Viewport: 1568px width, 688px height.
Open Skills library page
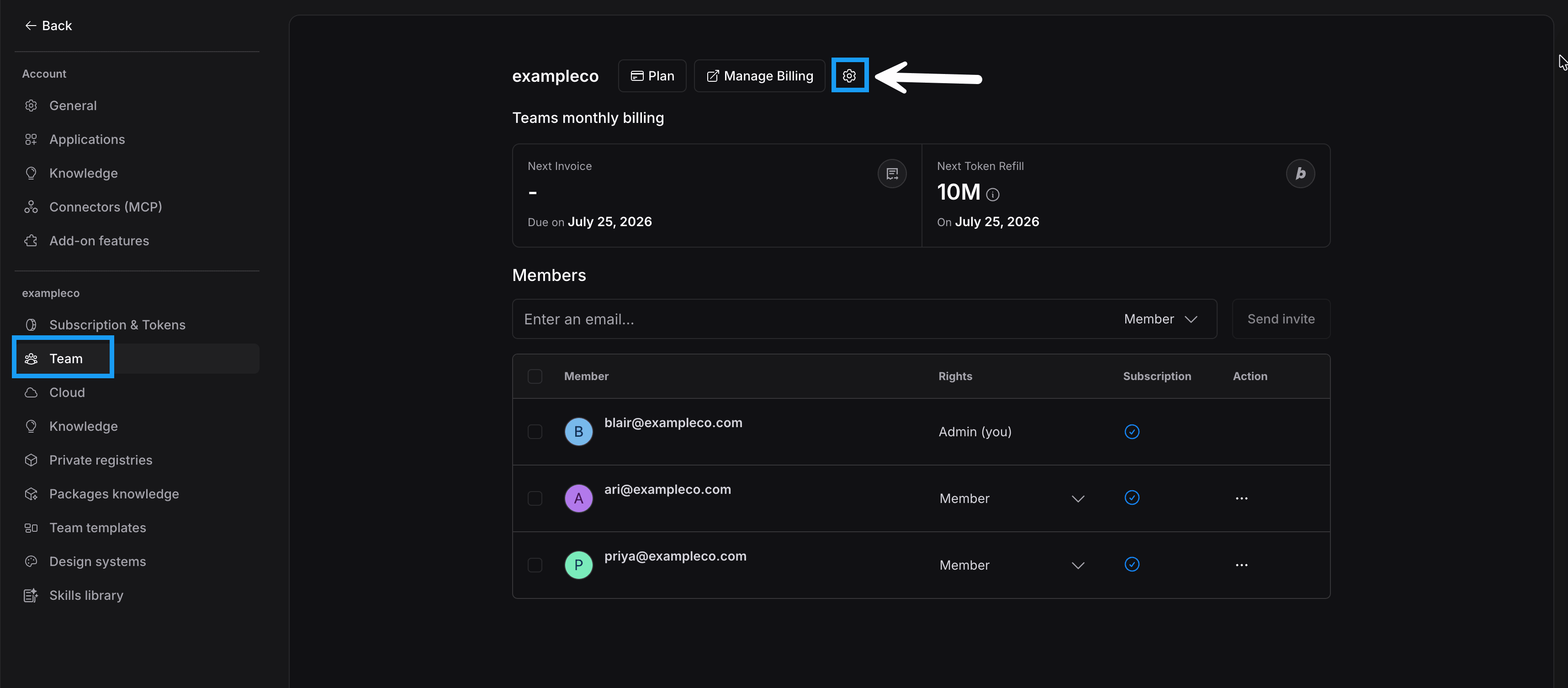137,595
